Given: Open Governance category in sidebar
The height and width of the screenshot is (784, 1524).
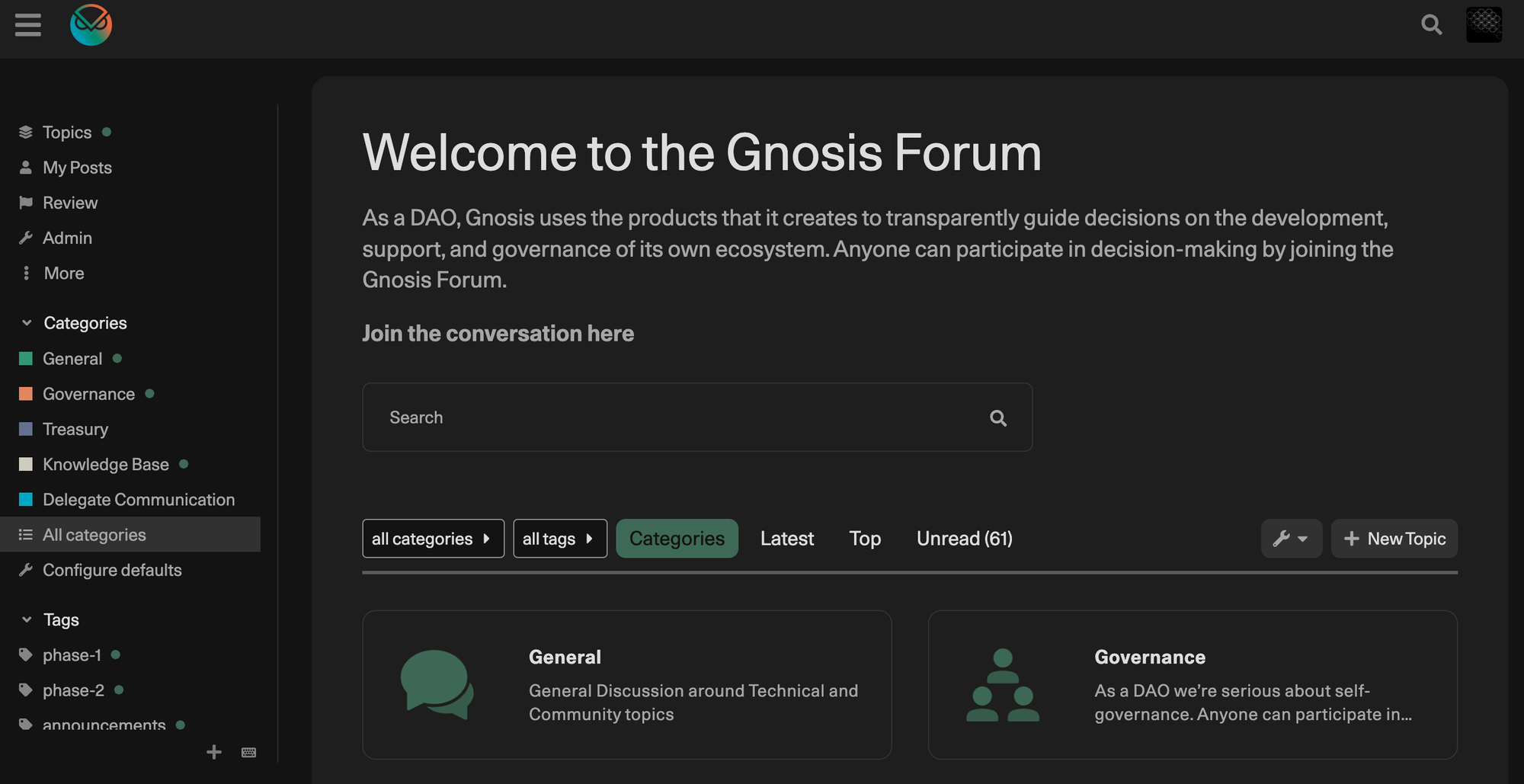Looking at the screenshot, I should 88,394.
